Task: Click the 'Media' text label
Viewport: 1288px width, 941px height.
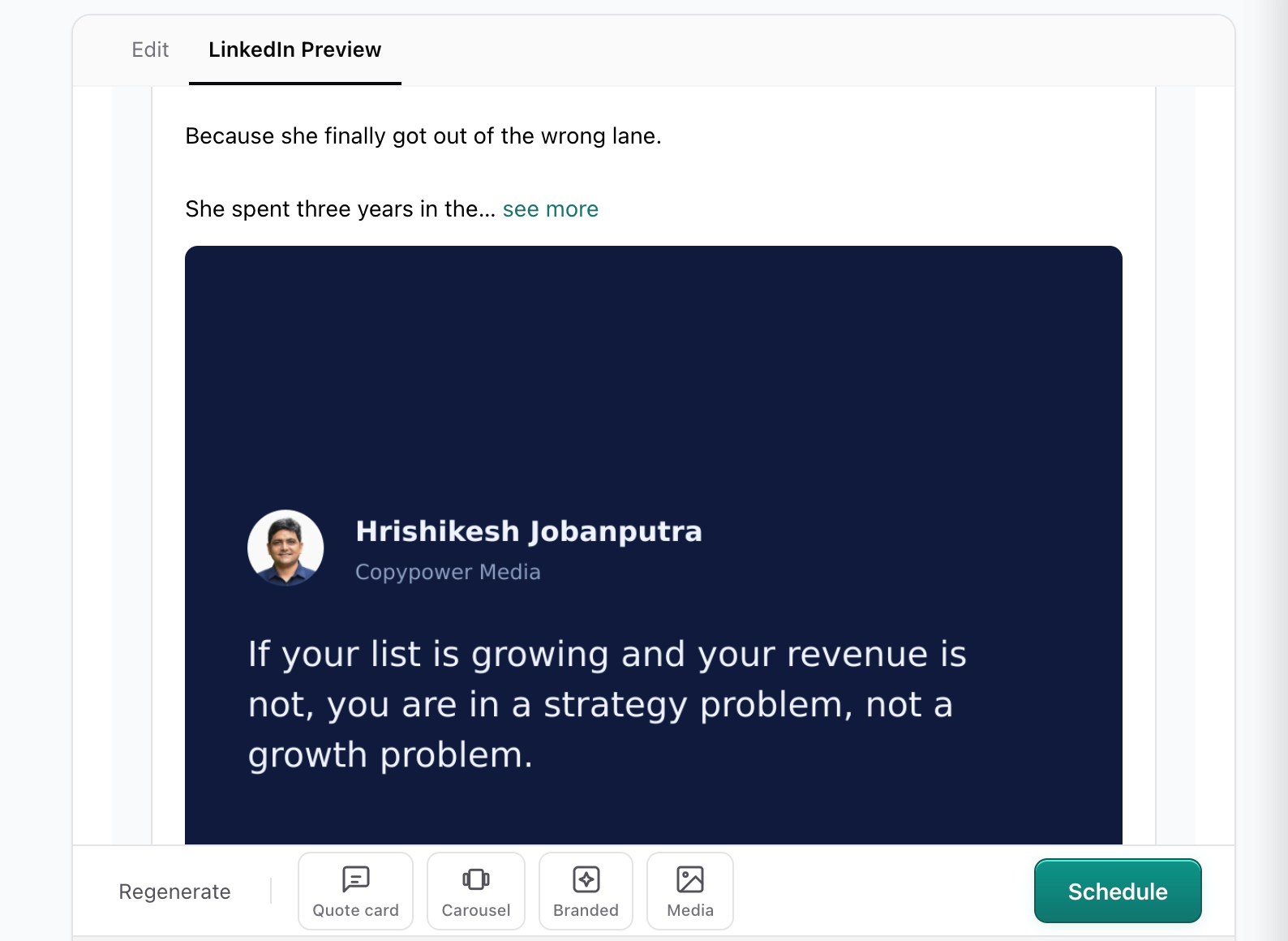Action: [690, 910]
